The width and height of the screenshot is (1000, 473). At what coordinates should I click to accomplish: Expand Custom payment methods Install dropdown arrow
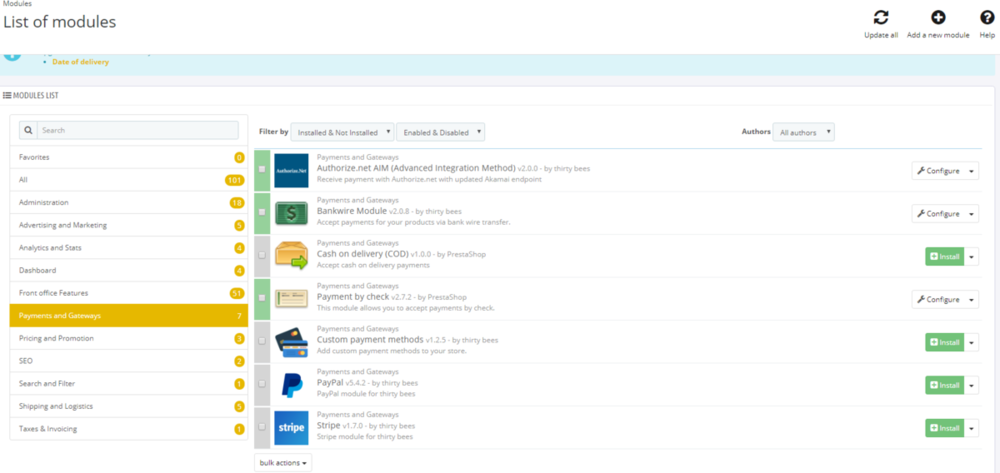click(972, 342)
